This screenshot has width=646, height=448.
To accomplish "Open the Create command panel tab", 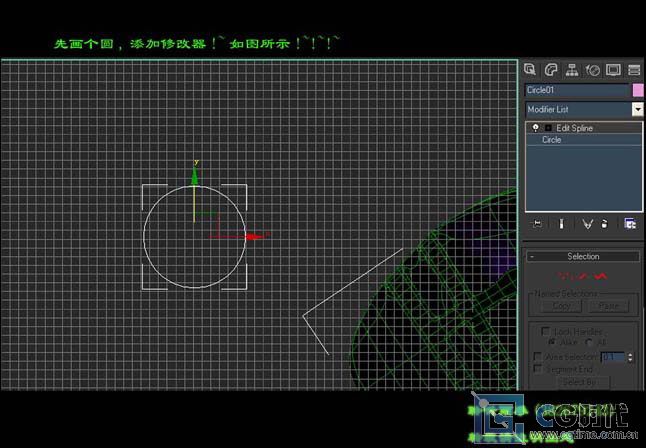I will click(x=531, y=70).
